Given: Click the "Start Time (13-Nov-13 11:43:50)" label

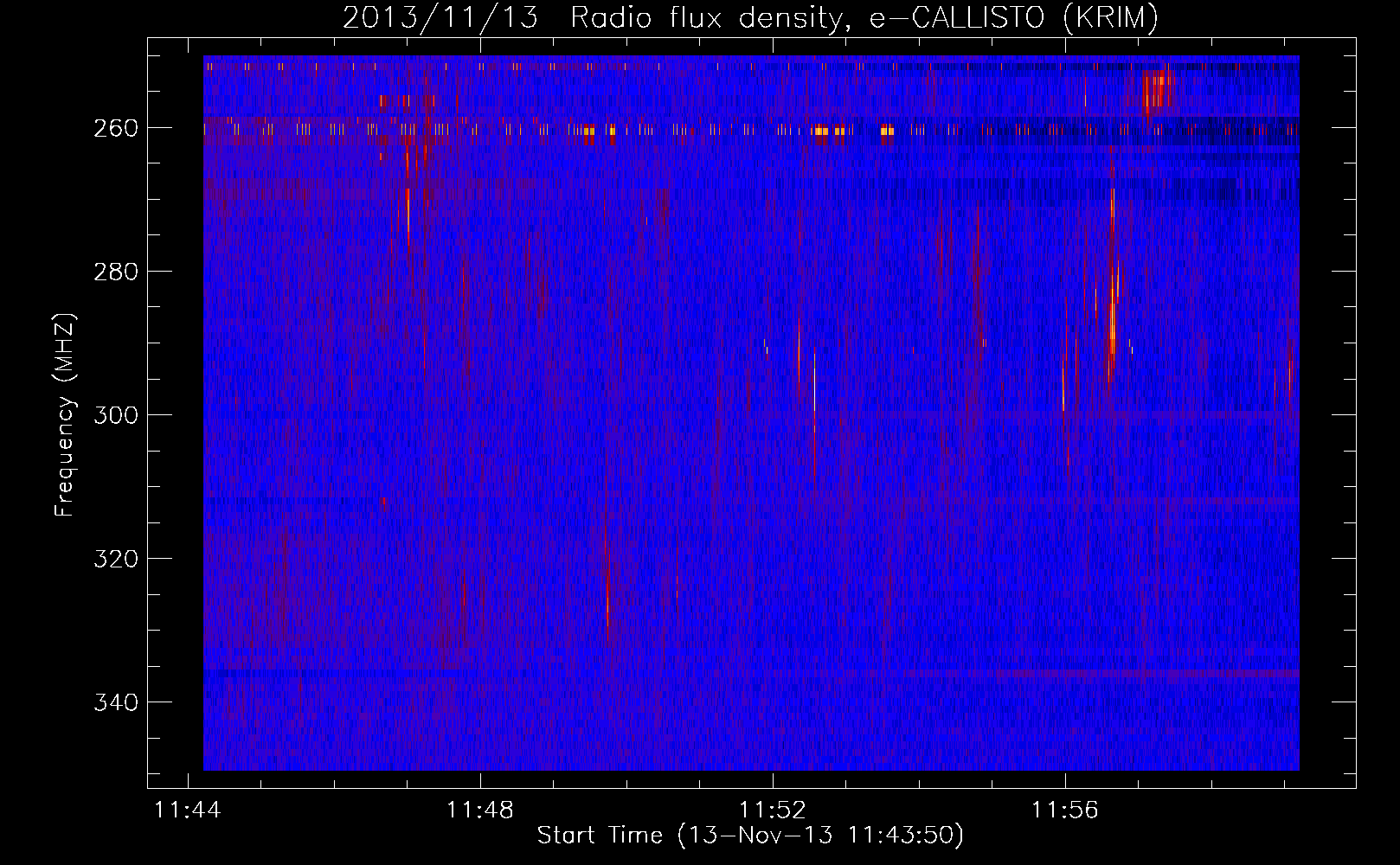Looking at the screenshot, I should tap(750, 836).
